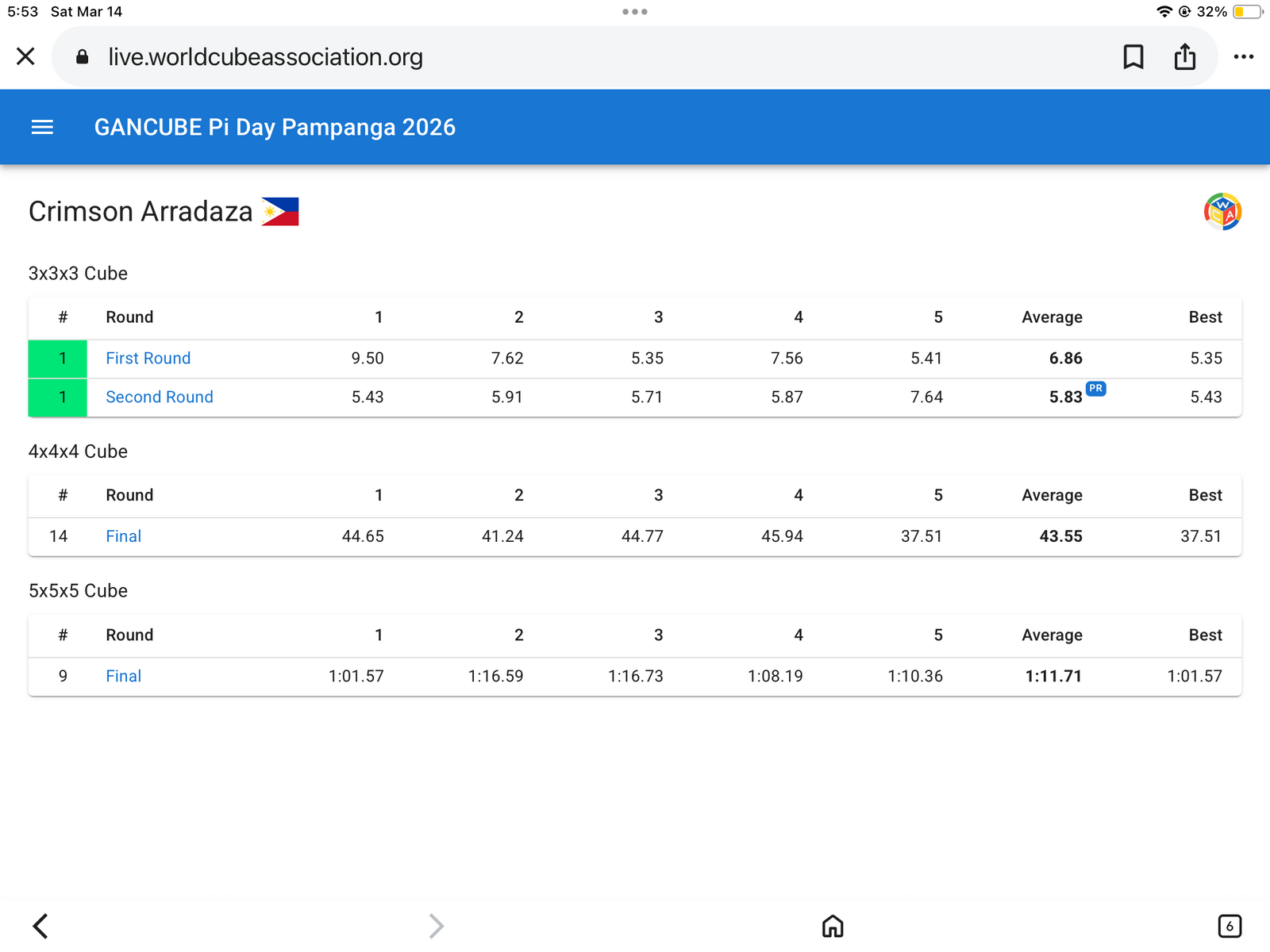Click 1:01.57 in the Best column

click(x=1195, y=676)
